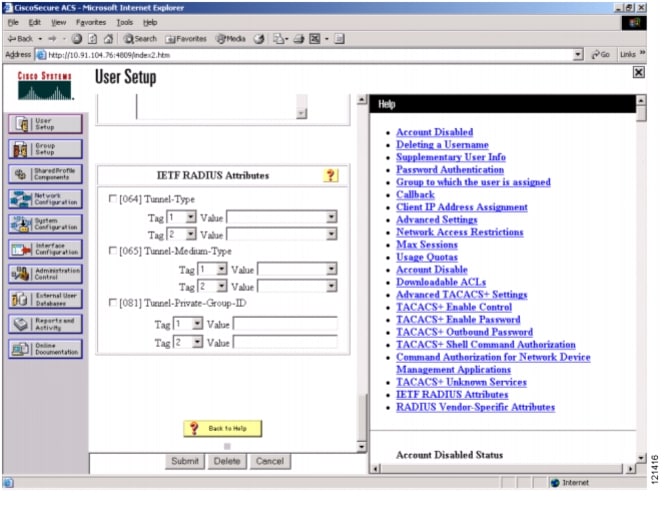Open Group Setup in the sidebar
This screenshot has height=521, width=672.
click(x=45, y=149)
